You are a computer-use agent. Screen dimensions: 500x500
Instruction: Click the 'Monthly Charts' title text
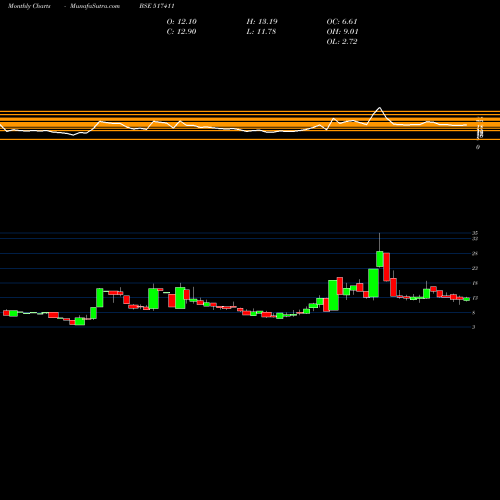(x=29, y=6)
